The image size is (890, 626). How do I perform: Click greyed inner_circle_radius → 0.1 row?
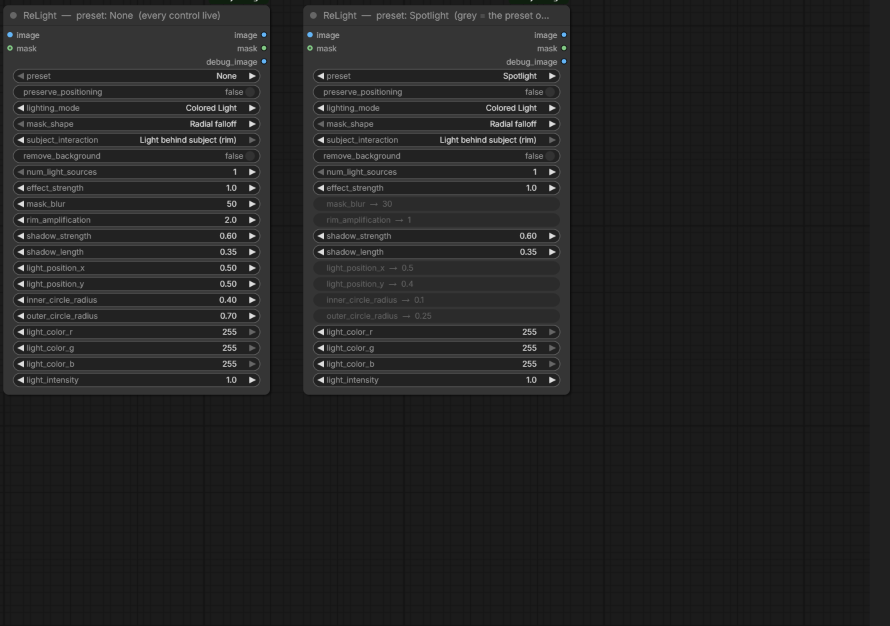(436, 300)
